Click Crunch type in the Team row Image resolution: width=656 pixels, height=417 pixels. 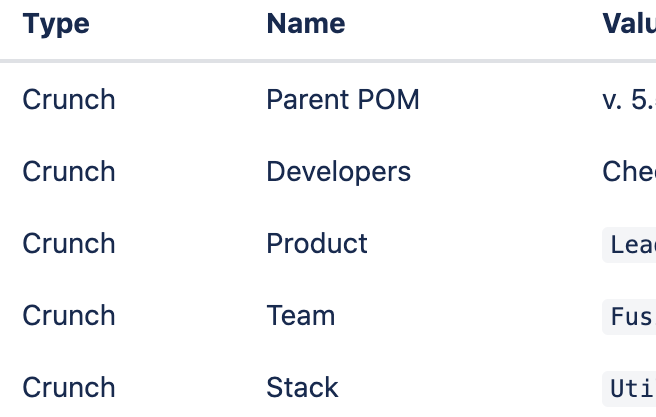(69, 315)
